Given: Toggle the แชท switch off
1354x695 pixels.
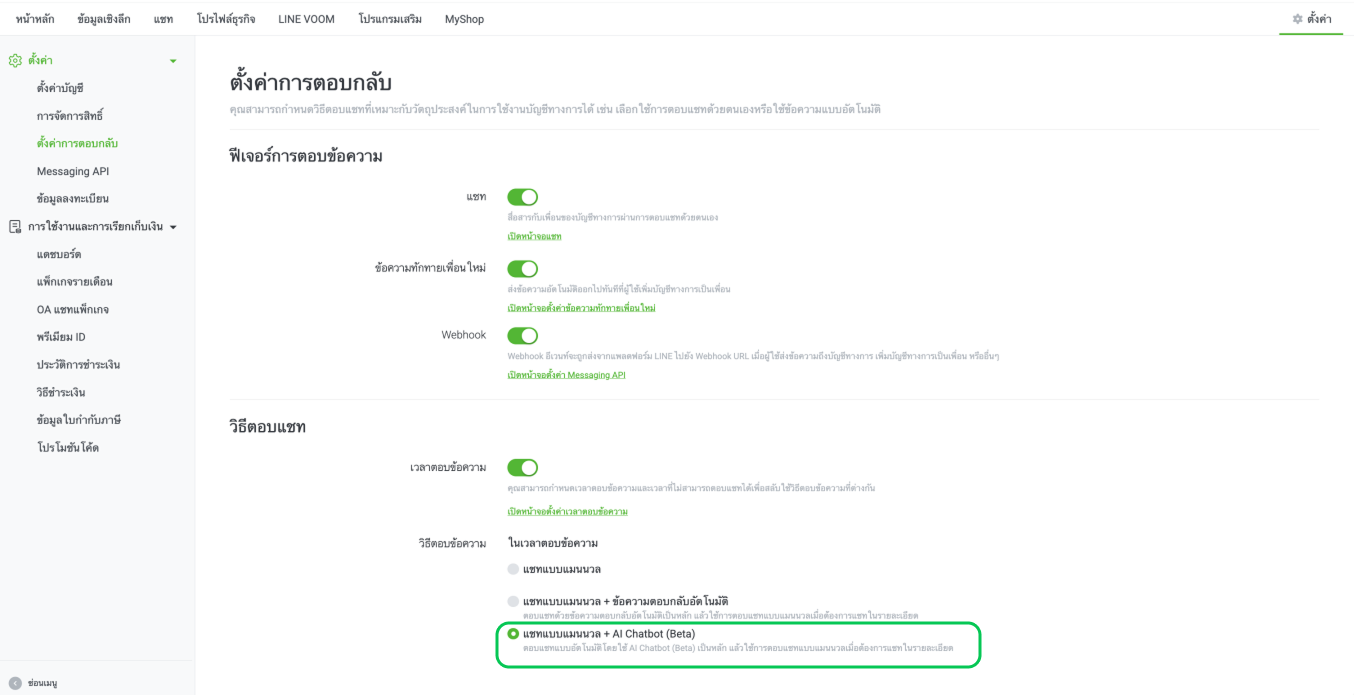Looking at the screenshot, I should [522, 197].
